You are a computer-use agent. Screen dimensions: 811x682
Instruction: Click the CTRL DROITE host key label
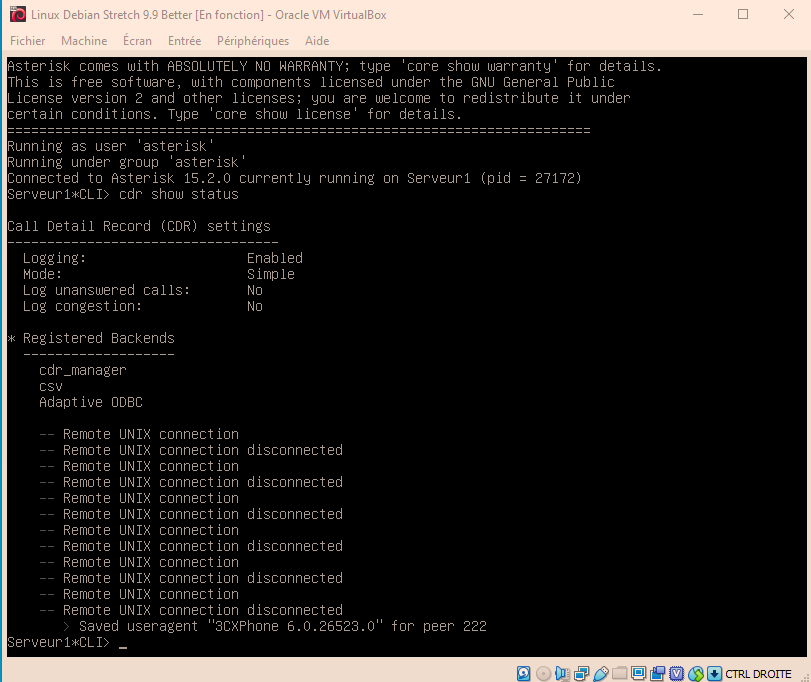point(758,674)
